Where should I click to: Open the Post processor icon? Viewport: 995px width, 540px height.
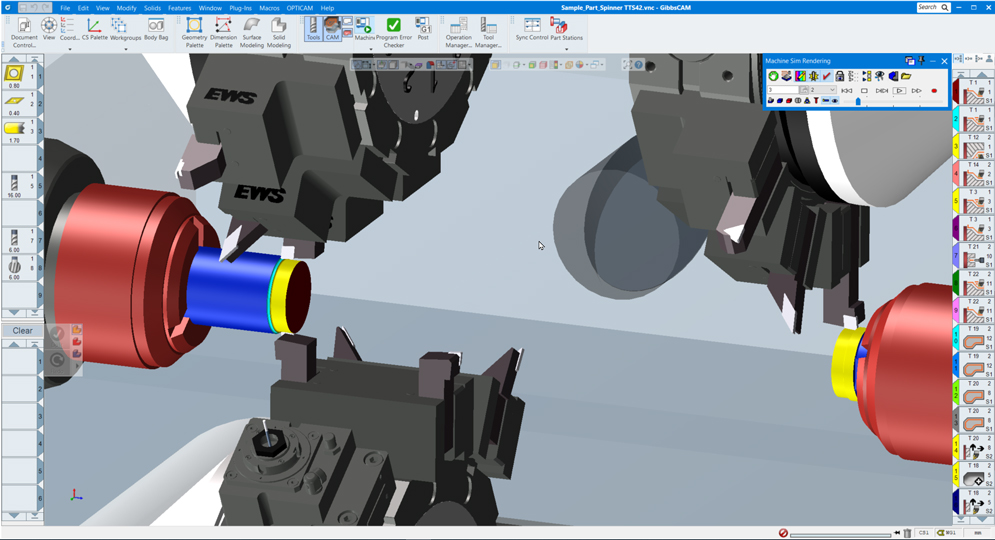pyautogui.click(x=423, y=28)
